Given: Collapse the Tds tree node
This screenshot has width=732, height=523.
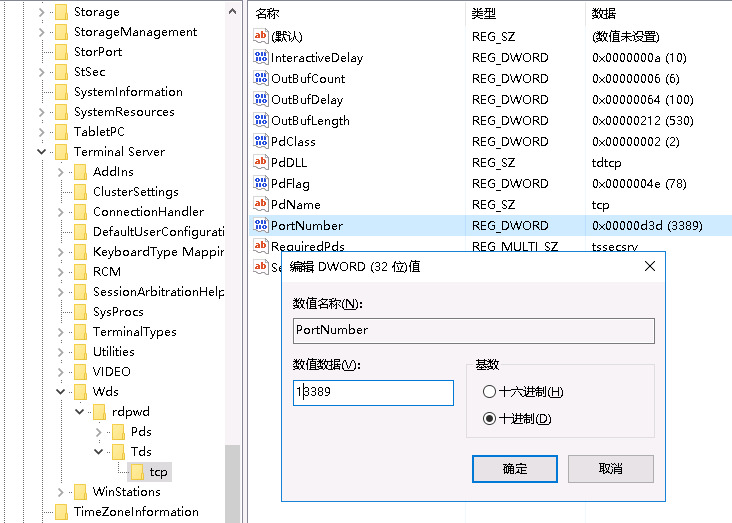Looking at the screenshot, I should click(99, 452).
